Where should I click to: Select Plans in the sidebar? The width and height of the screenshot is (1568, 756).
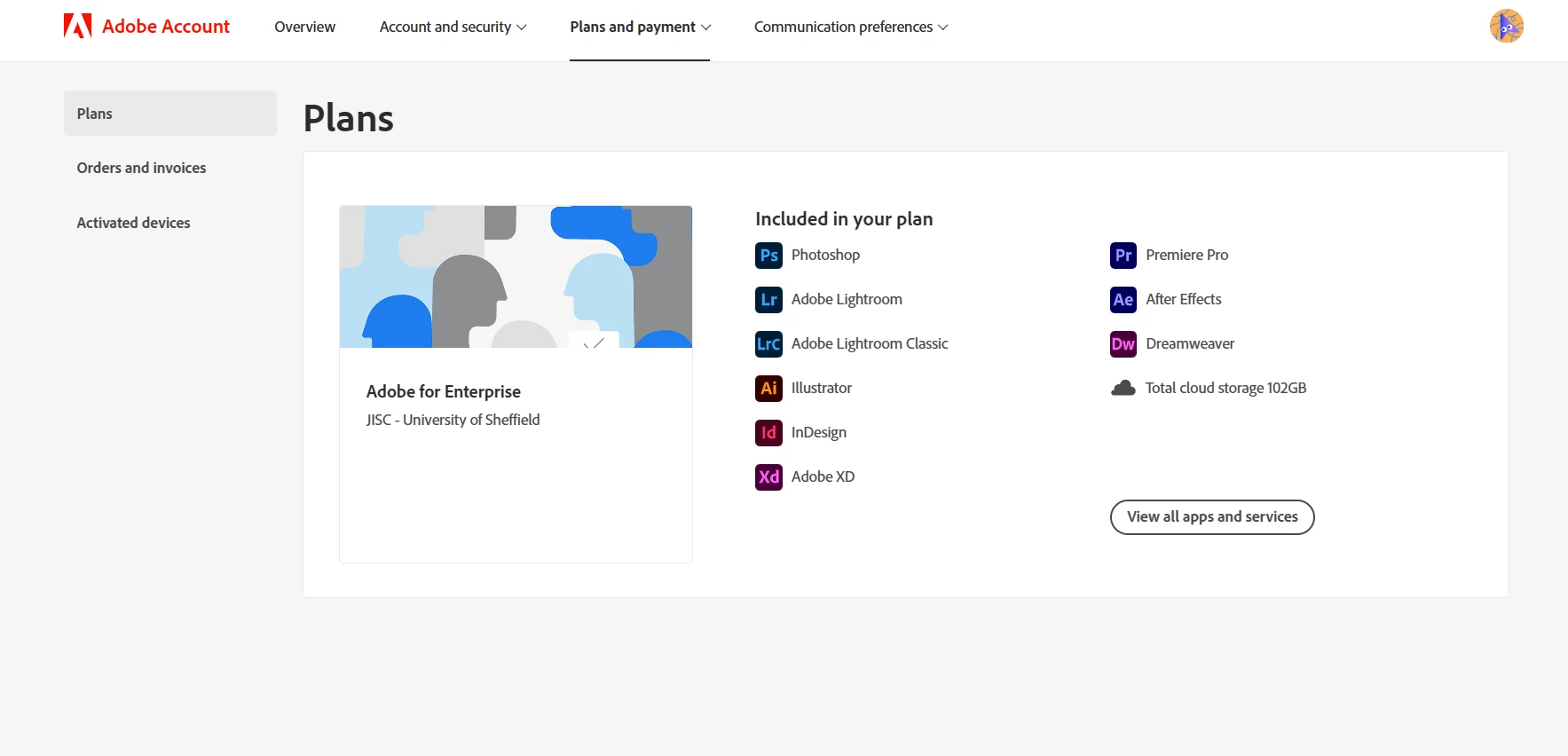tap(170, 114)
